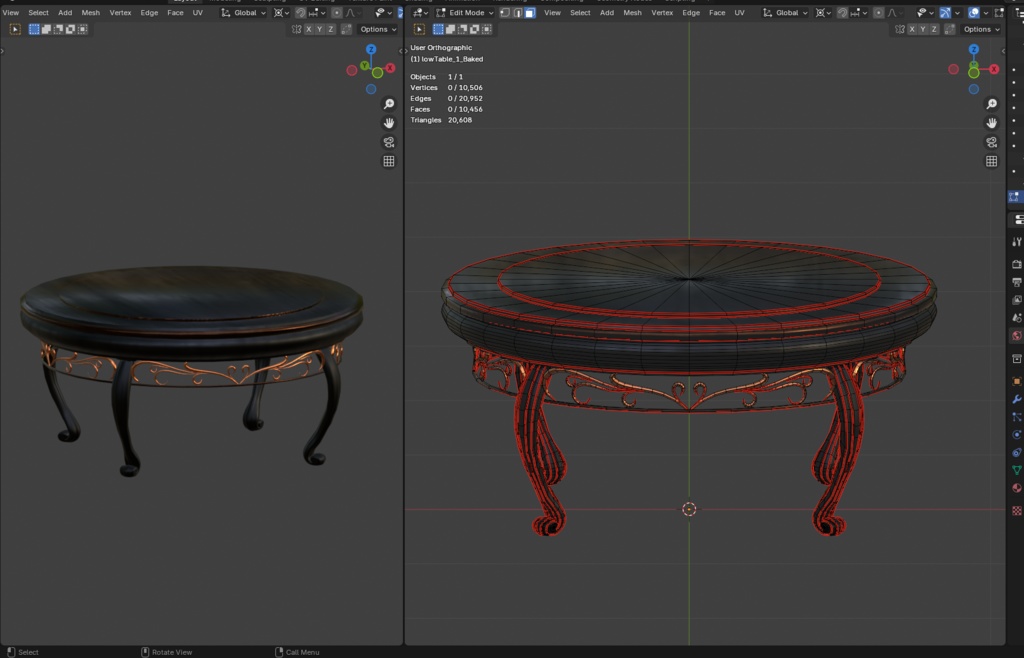1024x658 pixels.
Task: Click the red X axis on left gizmo
Action: 391,68
